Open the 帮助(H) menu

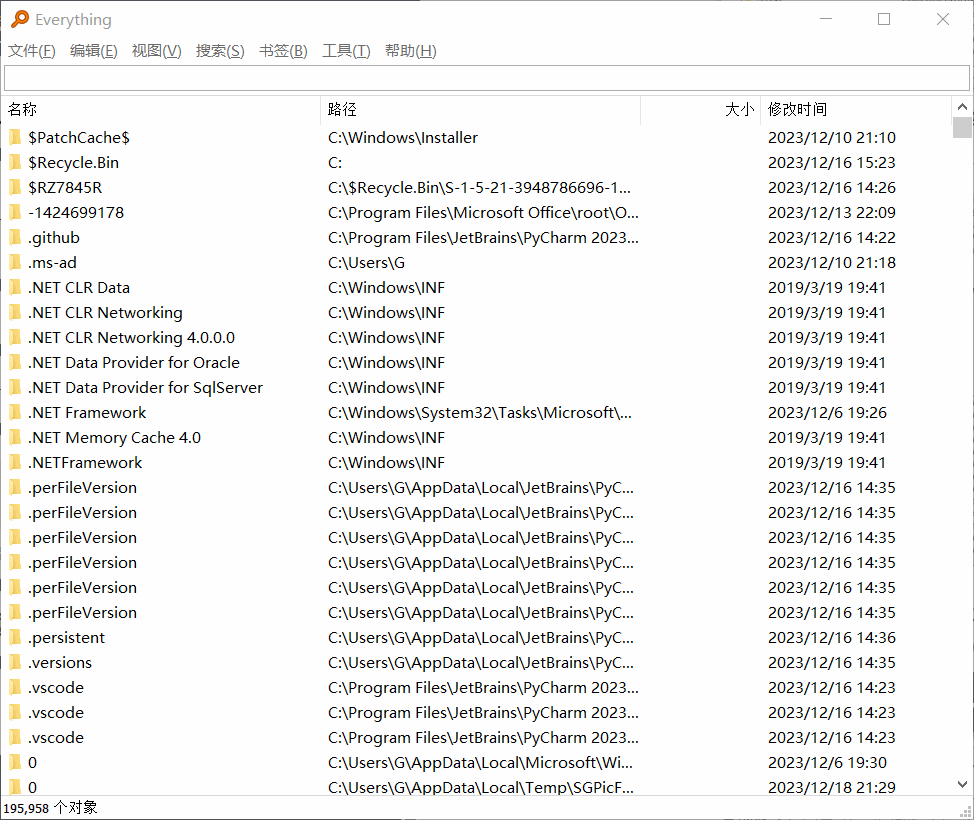pos(411,51)
